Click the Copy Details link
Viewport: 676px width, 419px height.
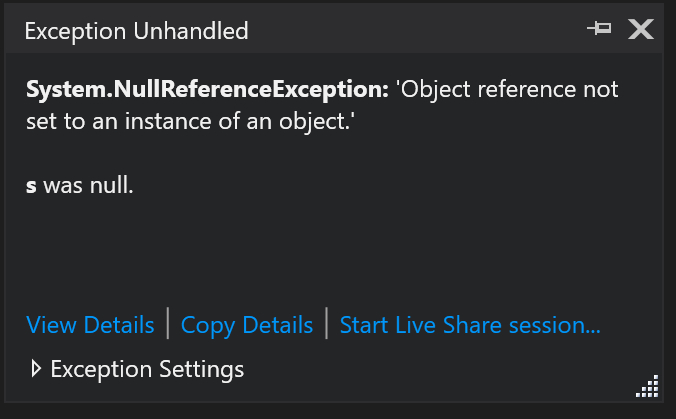247,325
